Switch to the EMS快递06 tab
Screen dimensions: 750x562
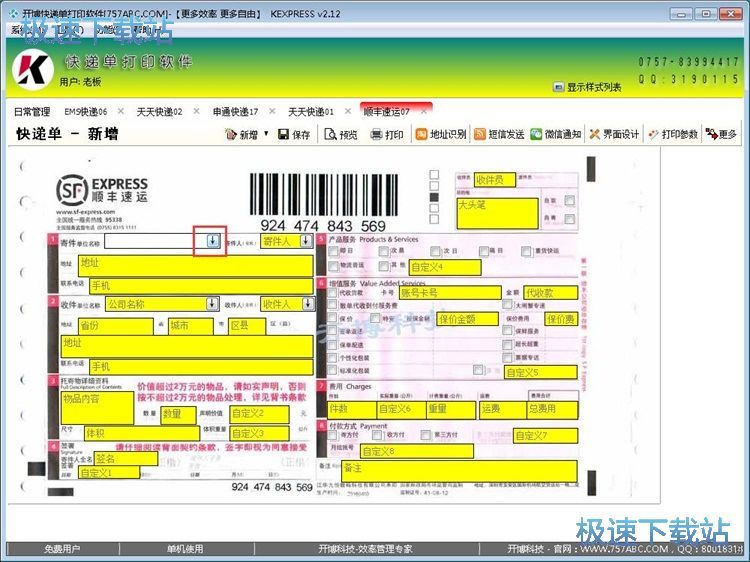86,111
